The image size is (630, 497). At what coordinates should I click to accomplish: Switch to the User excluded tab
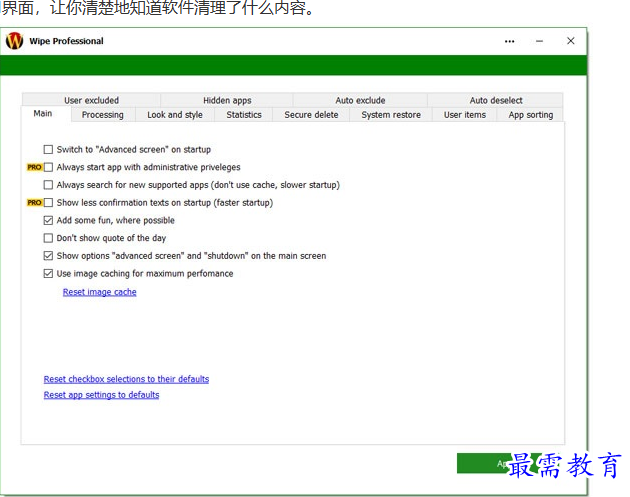91,100
